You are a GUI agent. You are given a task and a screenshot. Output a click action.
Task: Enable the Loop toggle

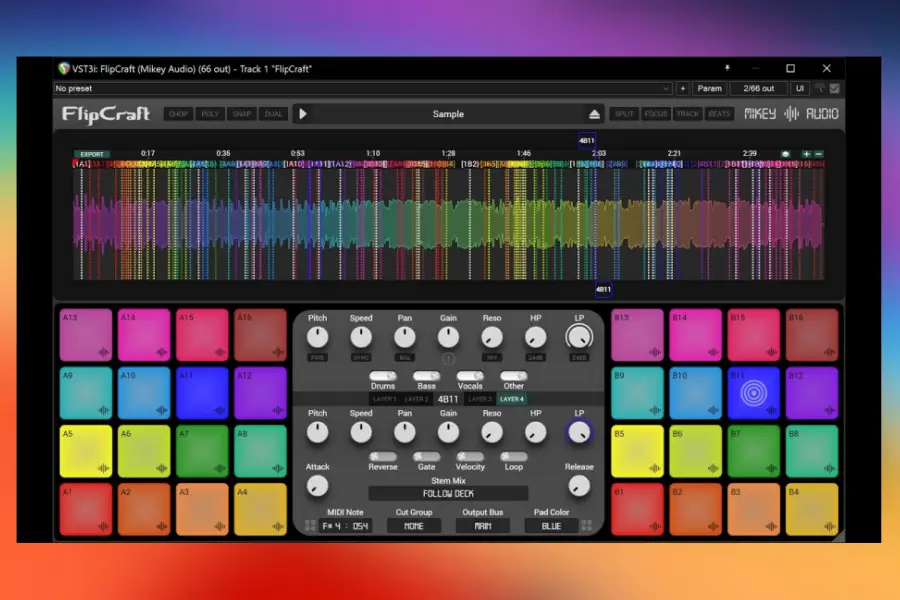[x=512, y=456]
